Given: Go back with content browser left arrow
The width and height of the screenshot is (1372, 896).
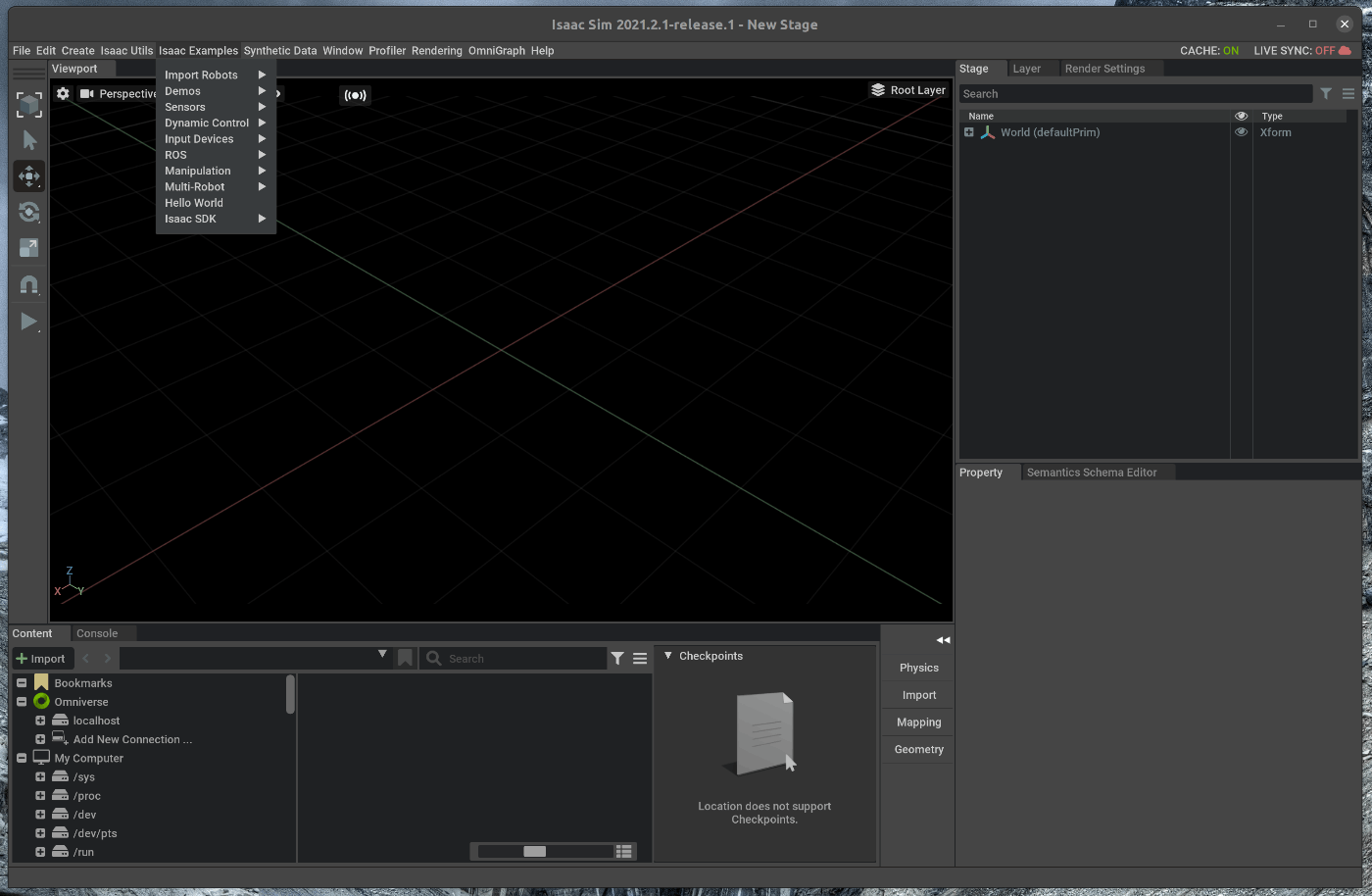Looking at the screenshot, I should coord(86,659).
